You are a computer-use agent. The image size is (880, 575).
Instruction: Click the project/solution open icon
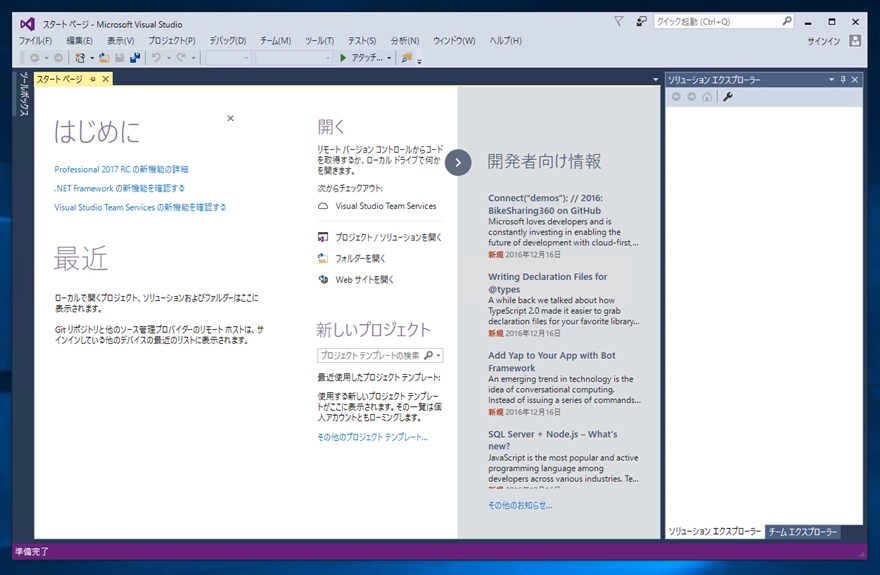[x=323, y=237]
